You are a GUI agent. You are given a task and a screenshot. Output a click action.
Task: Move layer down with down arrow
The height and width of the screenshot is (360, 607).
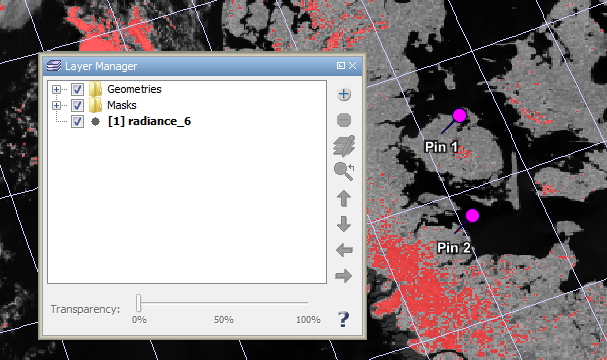pos(344,224)
